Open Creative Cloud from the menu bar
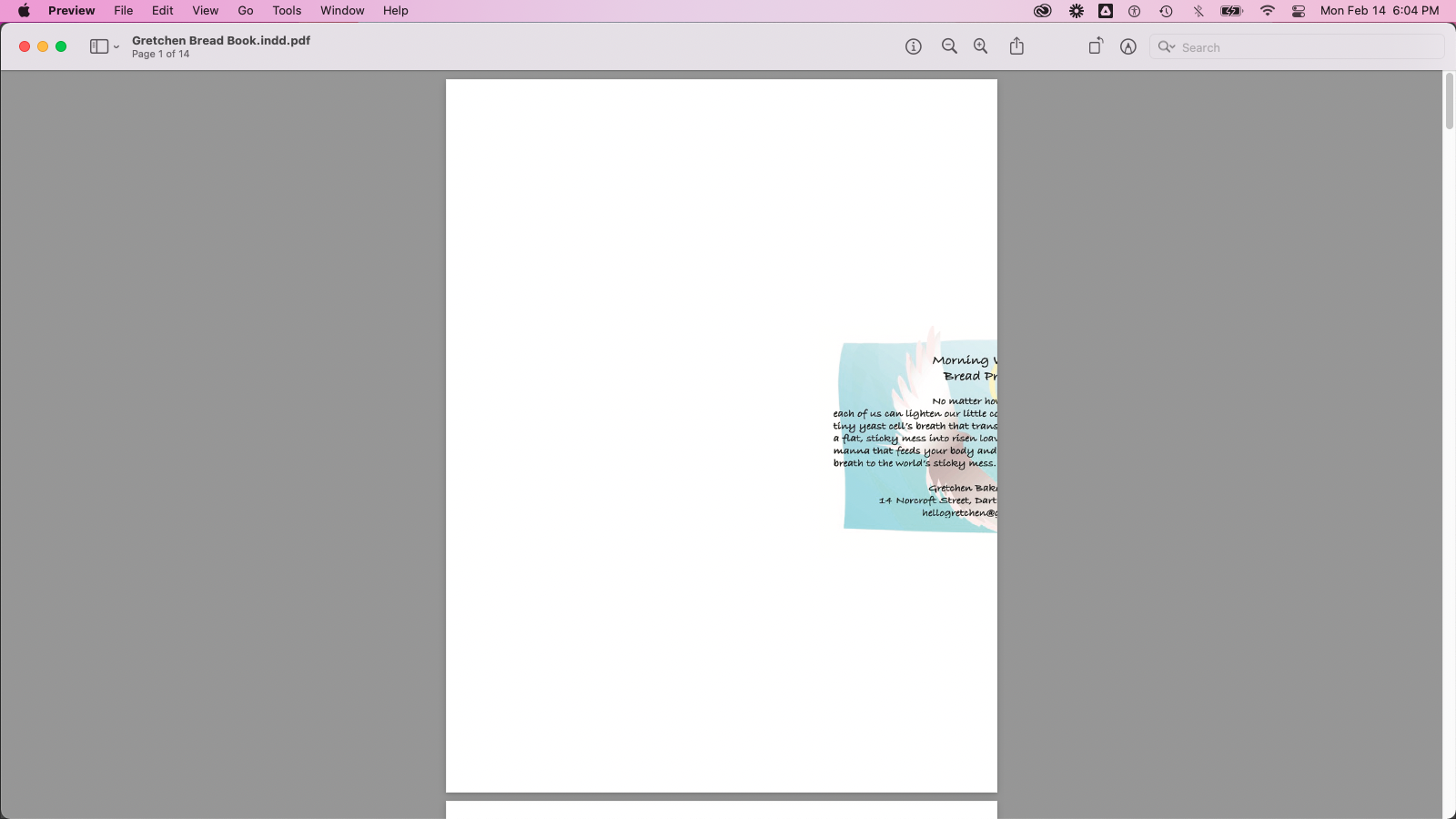1456x819 pixels. (1043, 11)
